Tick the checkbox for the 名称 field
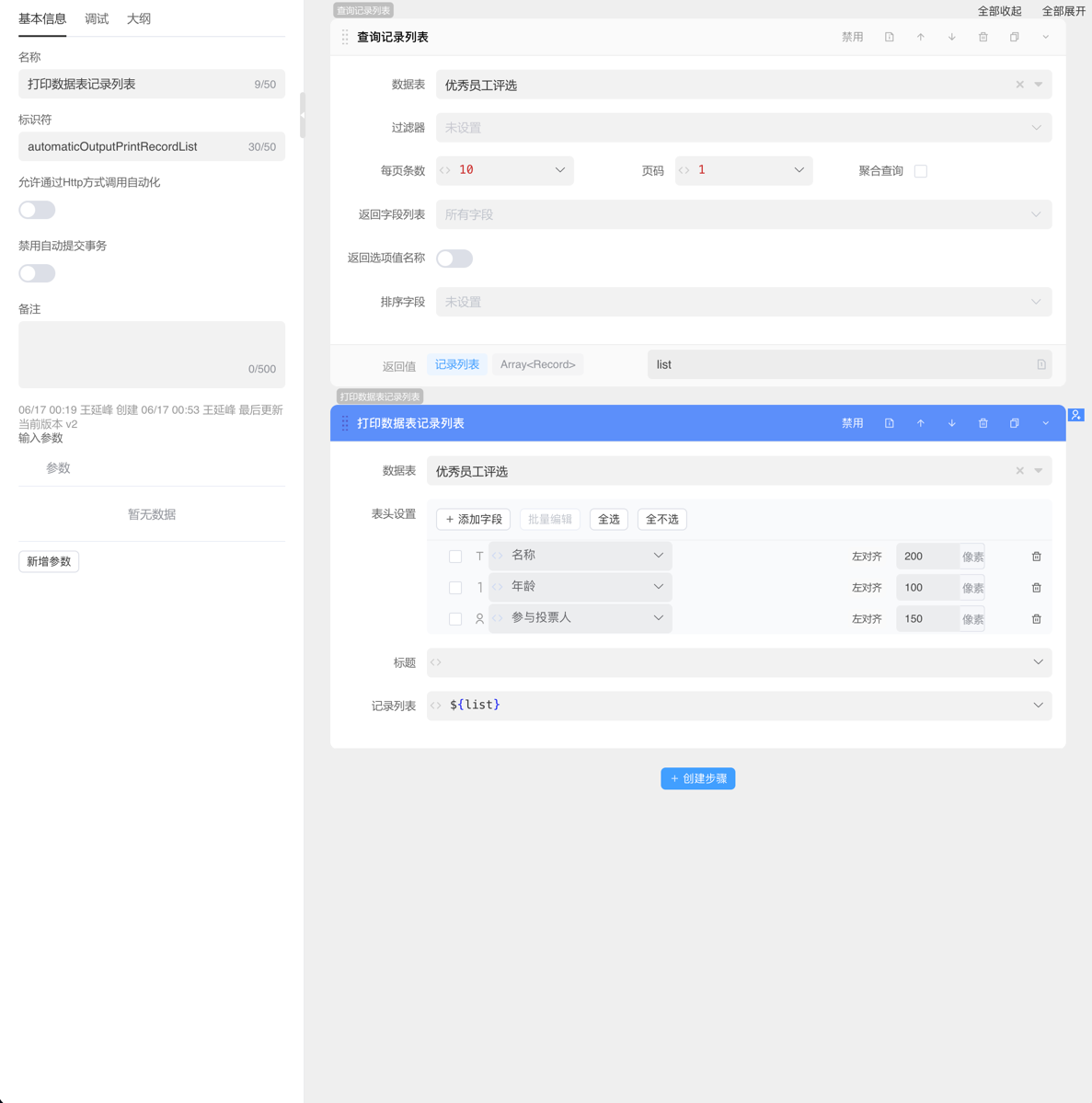The image size is (1092, 1103). 455,557
